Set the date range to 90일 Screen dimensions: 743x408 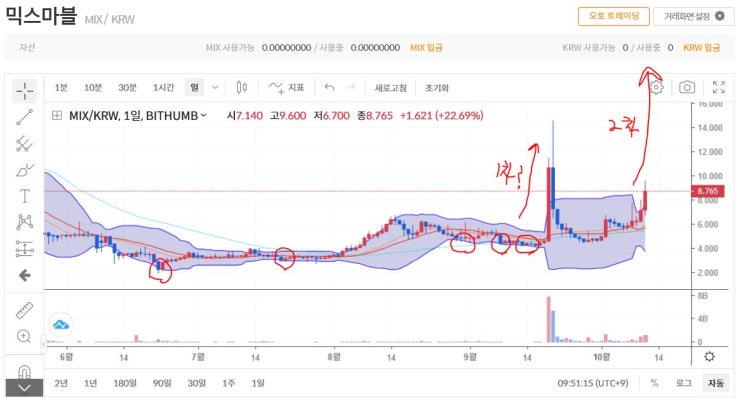162,383
